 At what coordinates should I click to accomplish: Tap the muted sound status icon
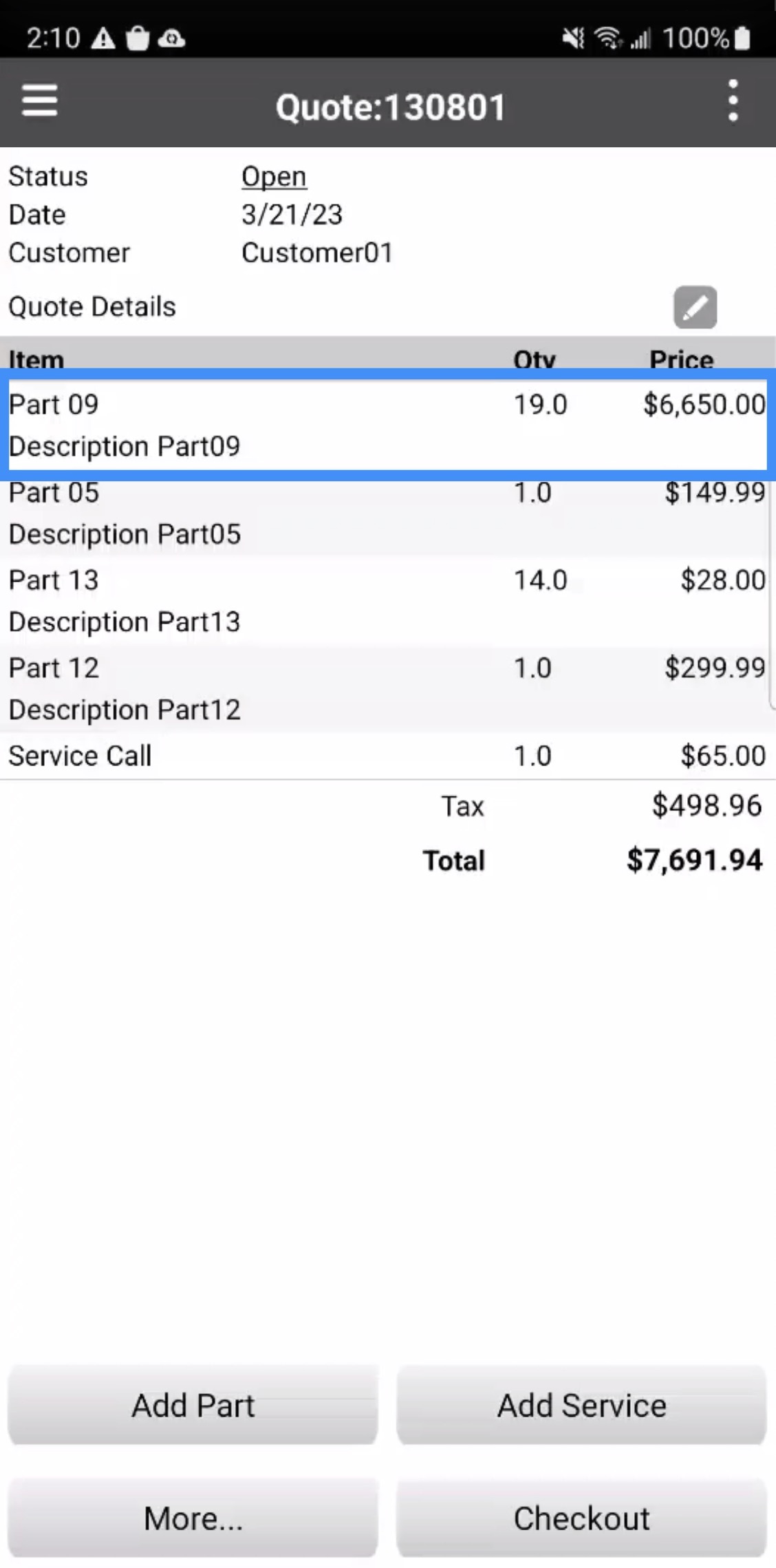572,39
